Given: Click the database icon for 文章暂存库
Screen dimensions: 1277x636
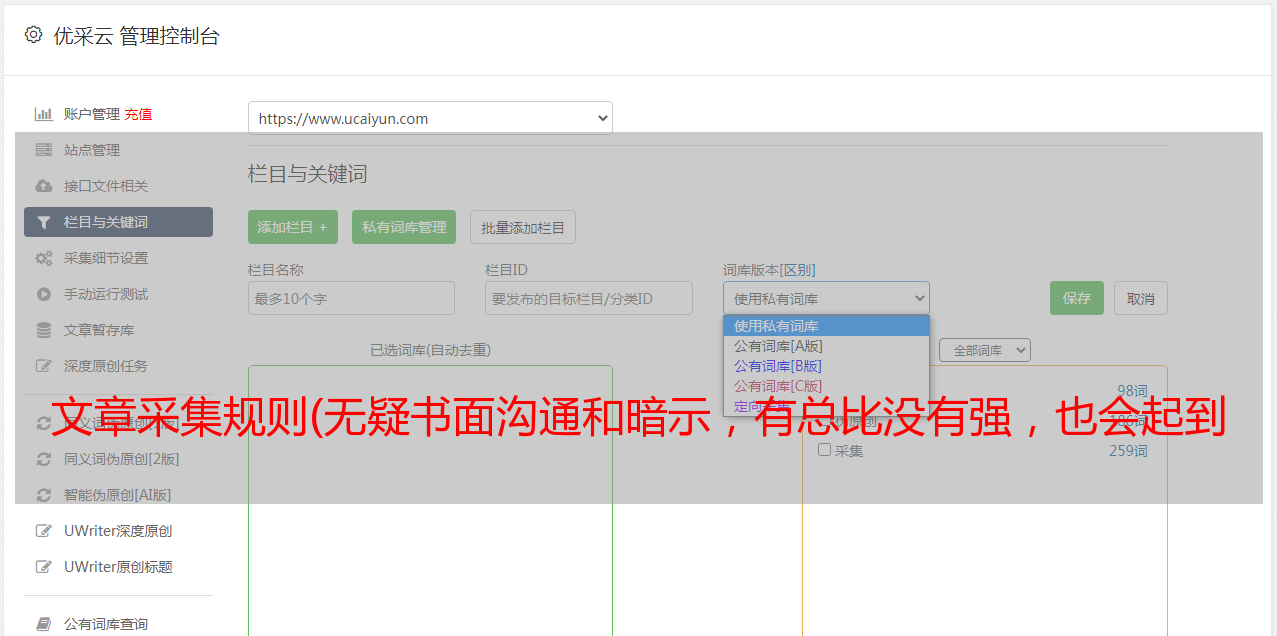Looking at the screenshot, I should tap(44, 330).
